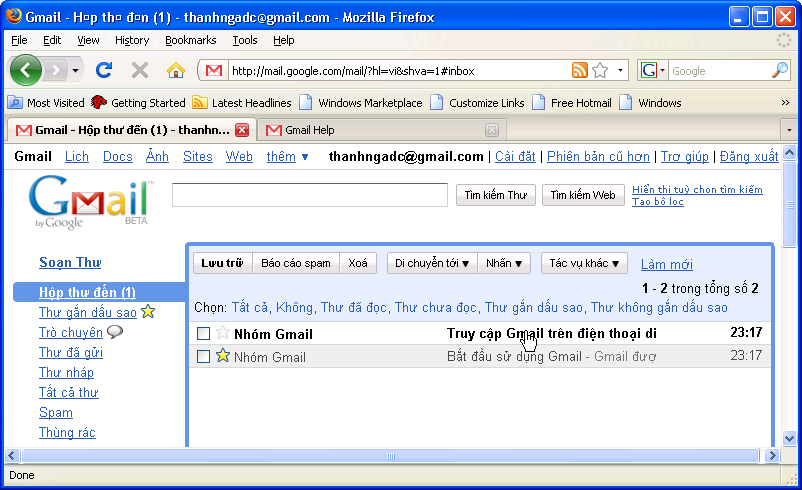802x490 pixels.
Task: Reload the current page
Action: [104, 70]
